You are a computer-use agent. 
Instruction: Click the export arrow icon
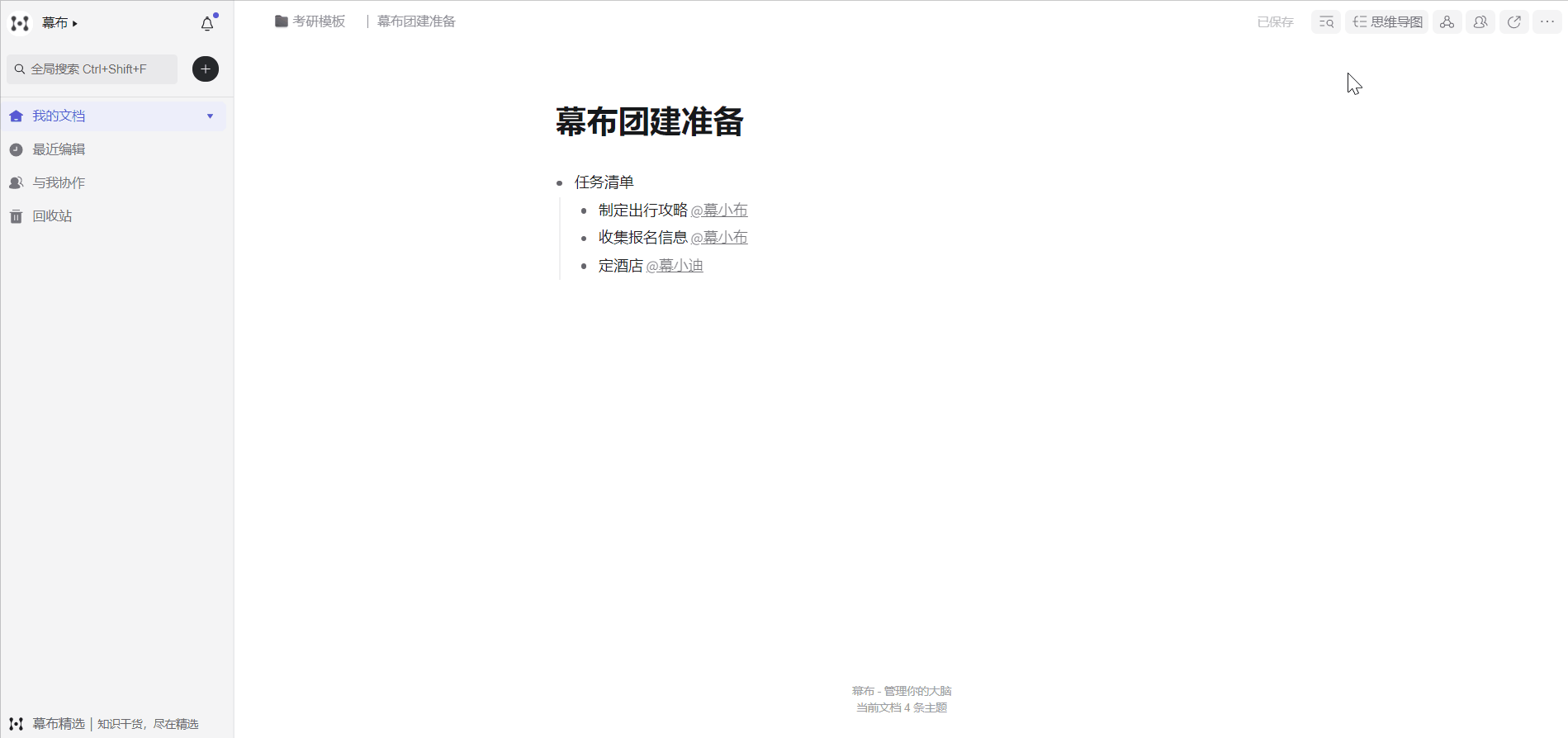point(1514,22)
